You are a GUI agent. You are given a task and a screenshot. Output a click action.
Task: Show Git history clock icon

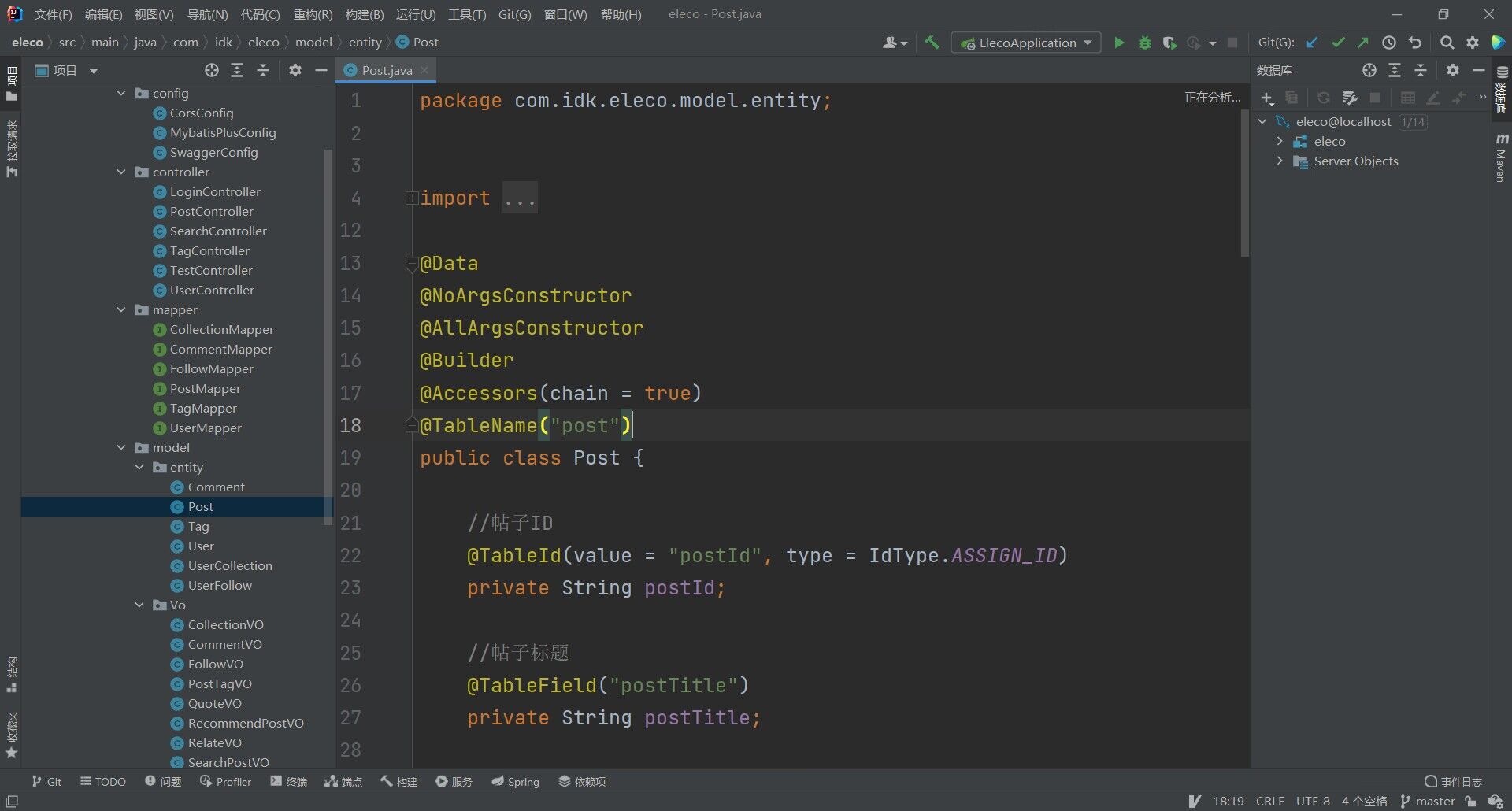pyautogui.click(x=1389, y=43)
